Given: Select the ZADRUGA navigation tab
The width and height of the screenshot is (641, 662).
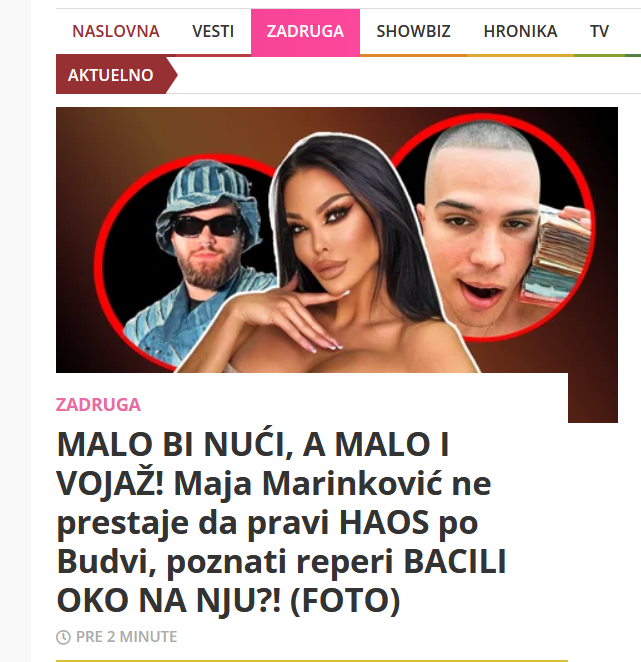Looking at the screenshot, I should (x=305, y=32).
